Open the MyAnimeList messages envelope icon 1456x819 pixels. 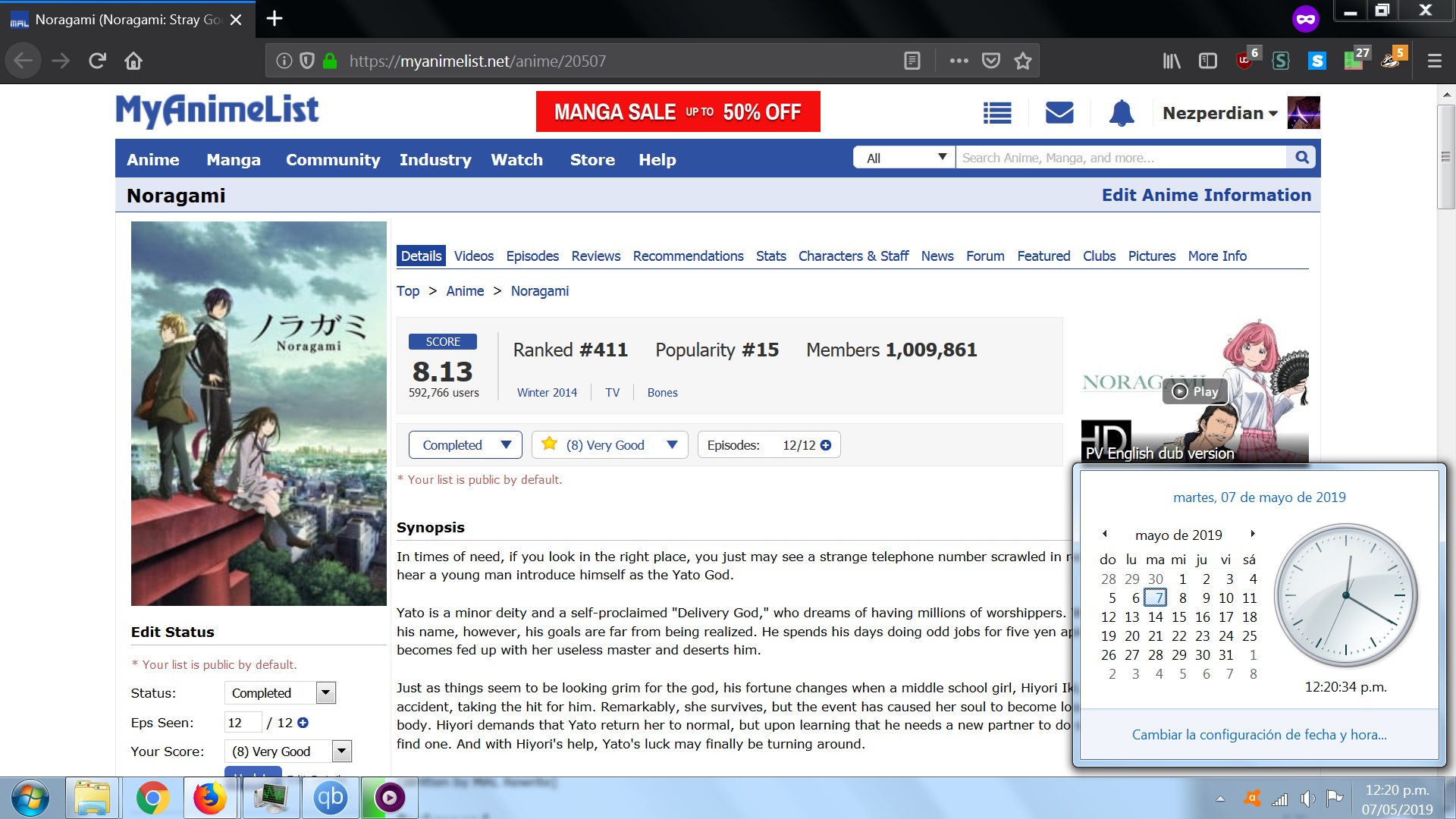pyautogui.click(x=1059, y=113)
